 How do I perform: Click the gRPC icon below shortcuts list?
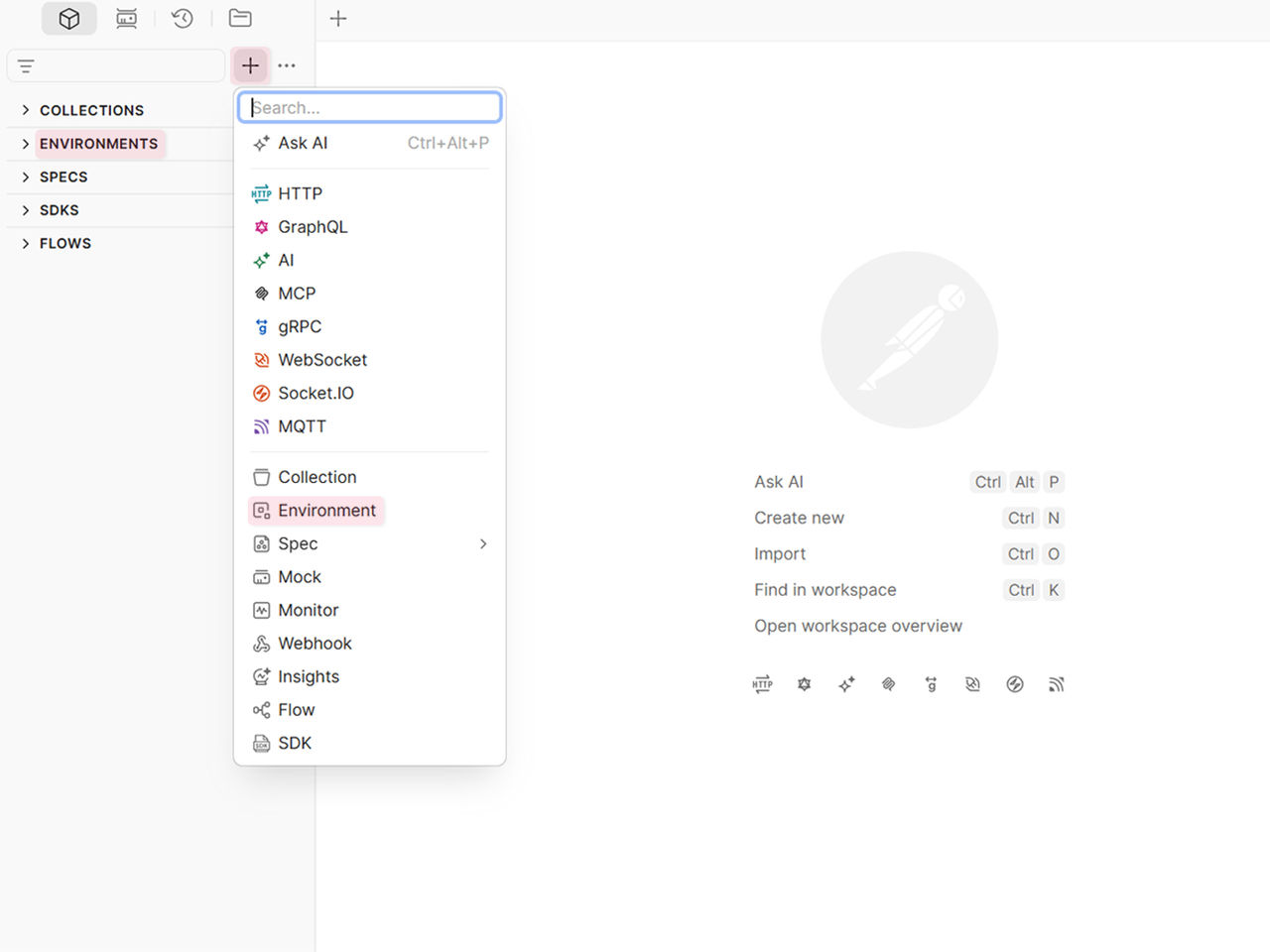(931, 684)
